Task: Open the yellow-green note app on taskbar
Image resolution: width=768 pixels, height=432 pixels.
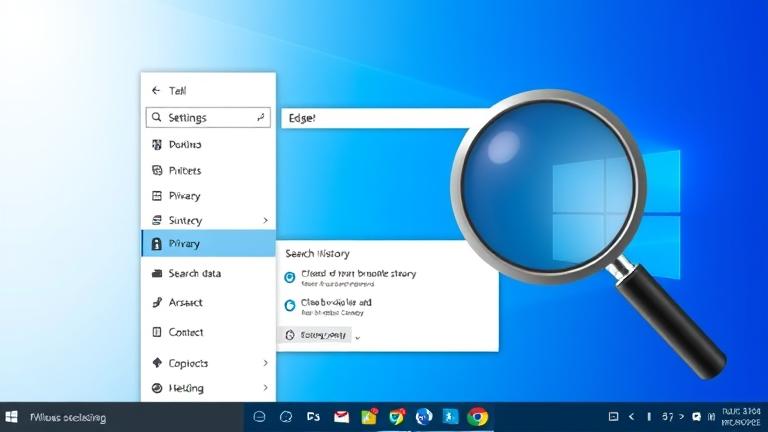Action: point(369,416)
